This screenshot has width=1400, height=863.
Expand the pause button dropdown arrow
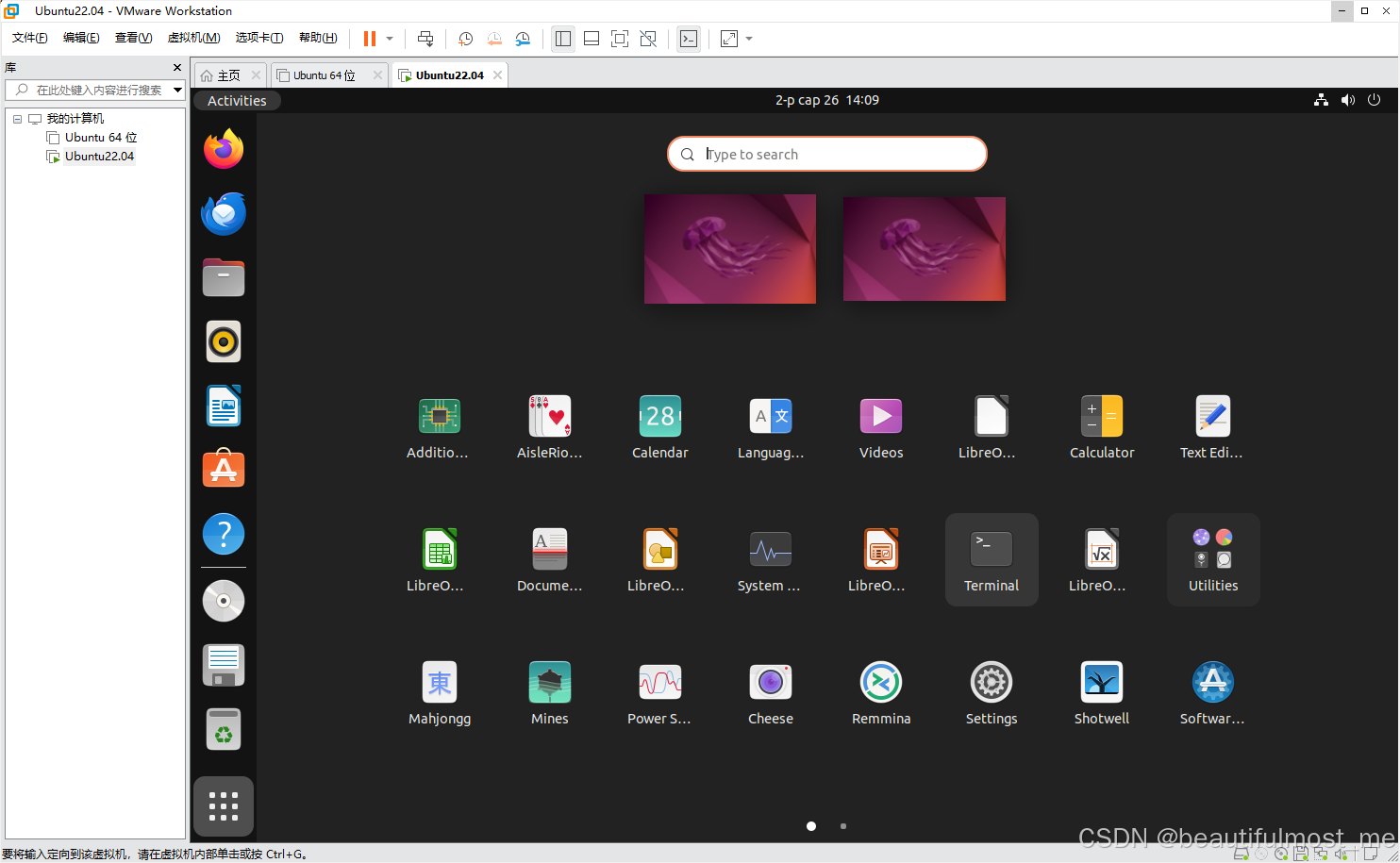388,39
